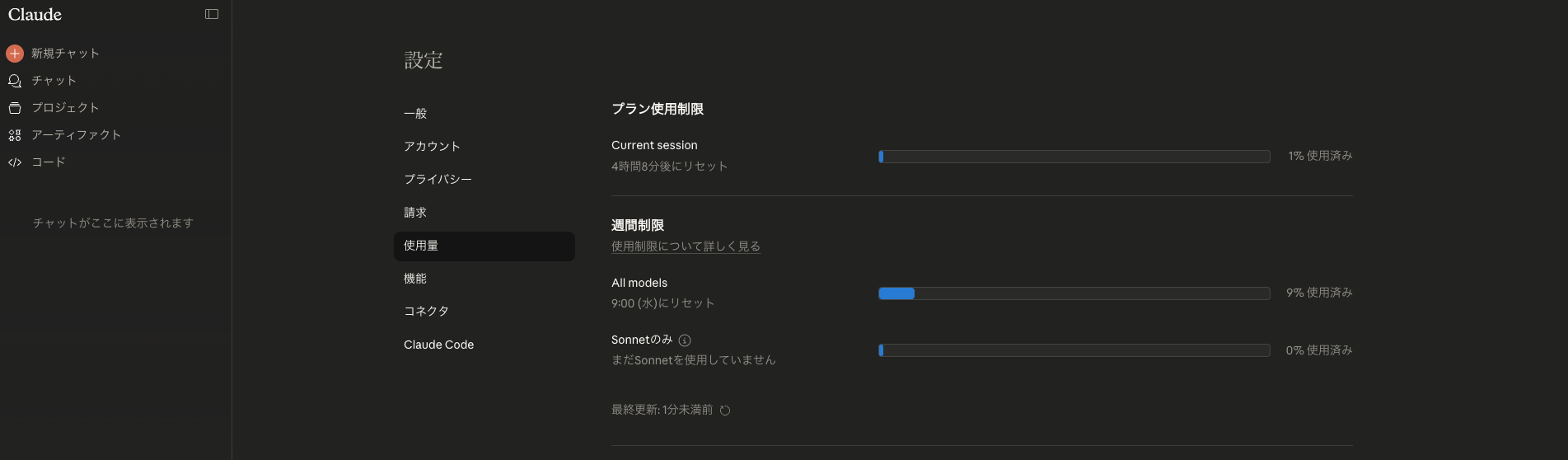The image size is (1568, 460).
Task: Select the プライバシー settings tab
Action: click(438, 180)
